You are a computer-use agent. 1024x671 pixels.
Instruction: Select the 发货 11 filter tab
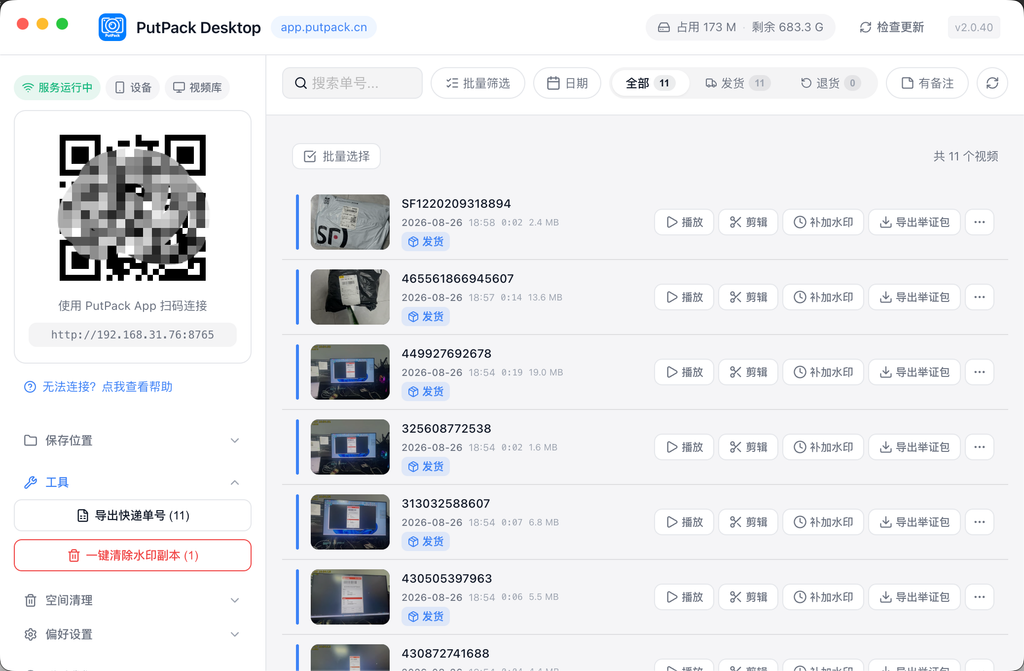coord(738,83)
